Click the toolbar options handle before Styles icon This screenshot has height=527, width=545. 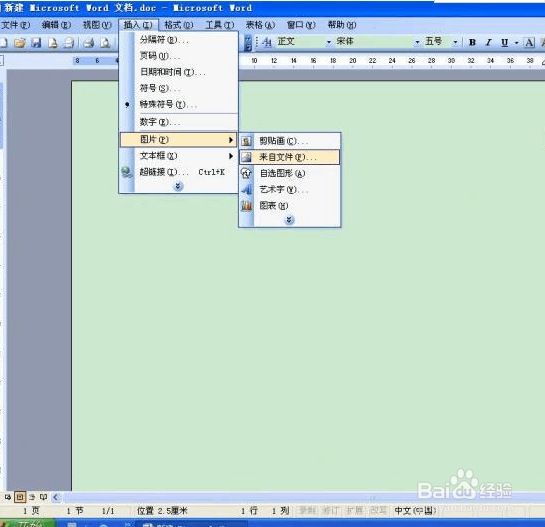pos(248,42)
